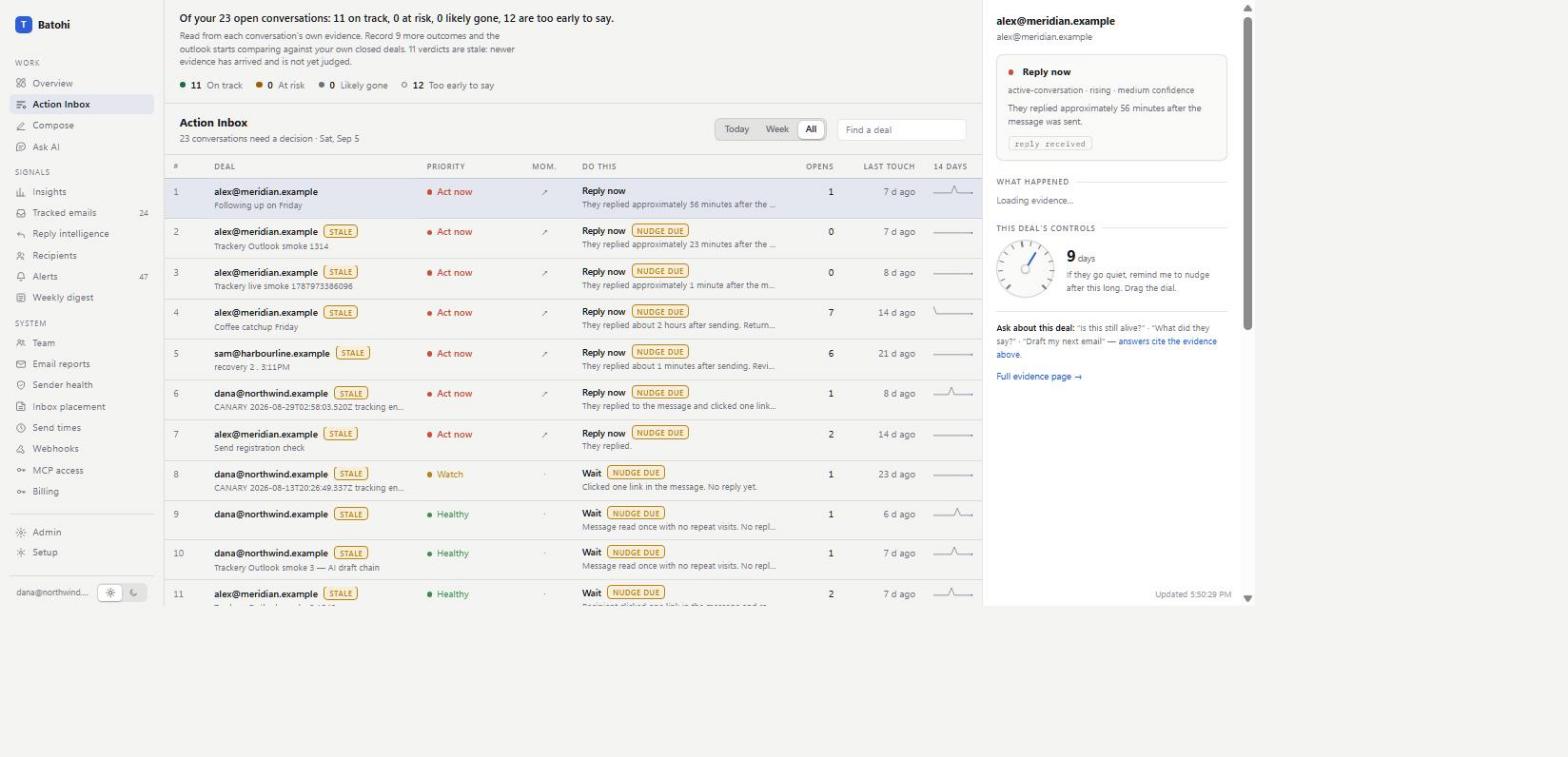1568x757 pixels.
Task: Click Healthy priority on row 9
Action: pos(448,515)
